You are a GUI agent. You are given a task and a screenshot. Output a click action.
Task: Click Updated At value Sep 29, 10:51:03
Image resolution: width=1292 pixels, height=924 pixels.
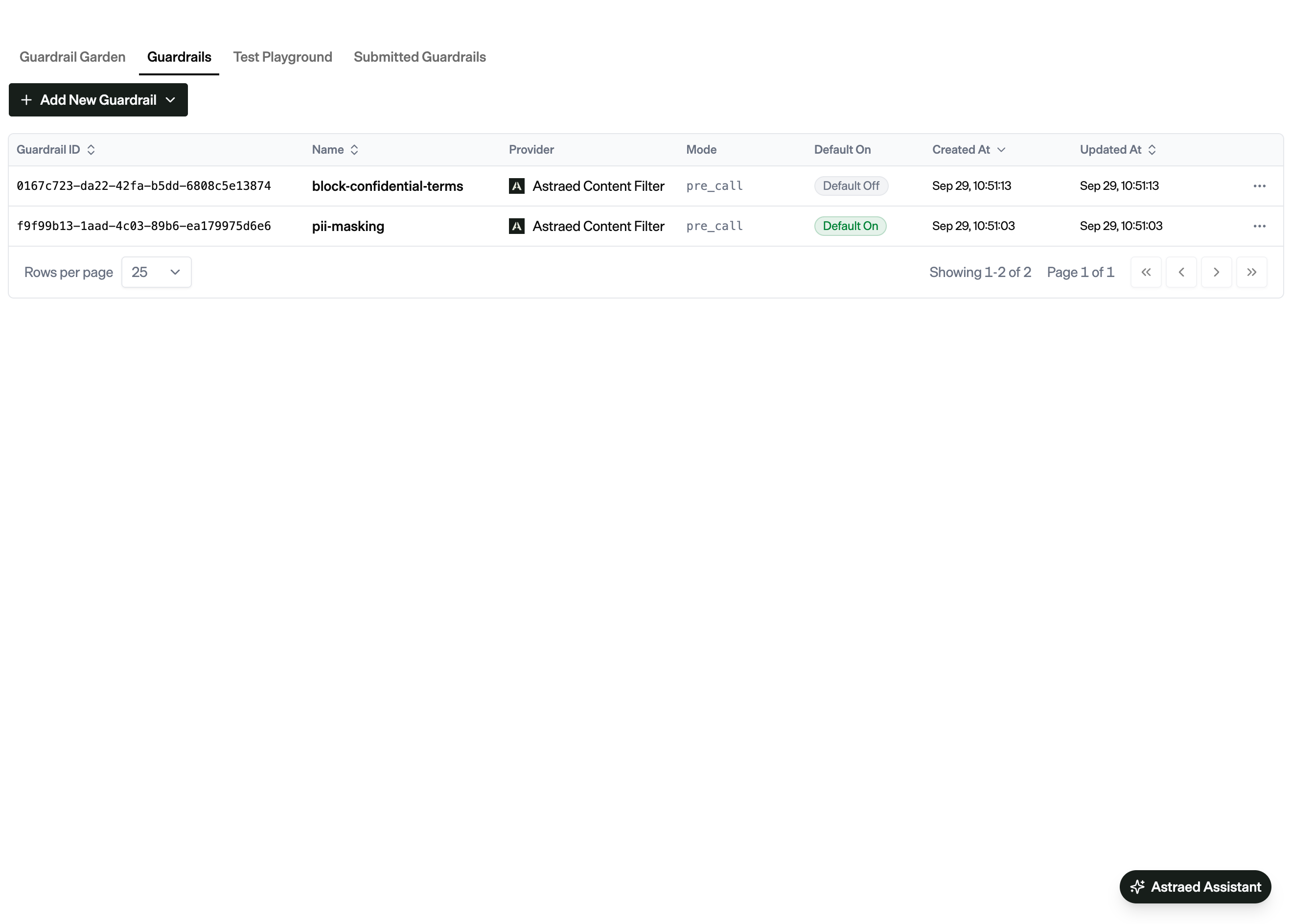pos(1121,227)
